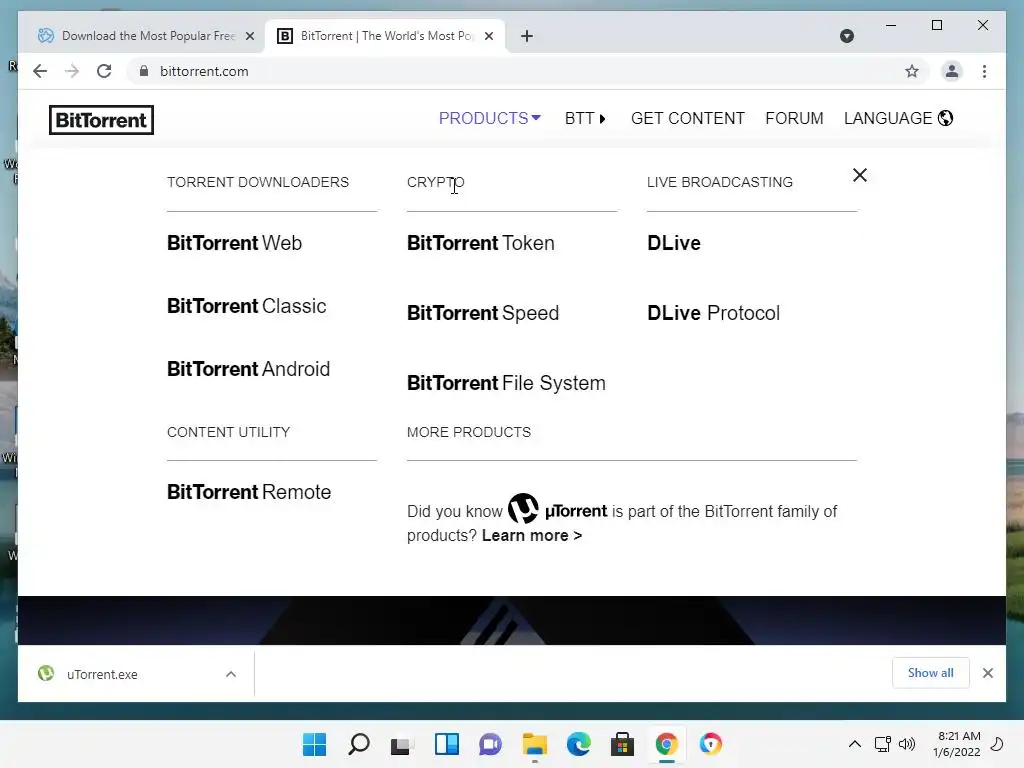Go to the FORUM page
The height and width of the screenshot is (768, 1024).
pos(794,118)
